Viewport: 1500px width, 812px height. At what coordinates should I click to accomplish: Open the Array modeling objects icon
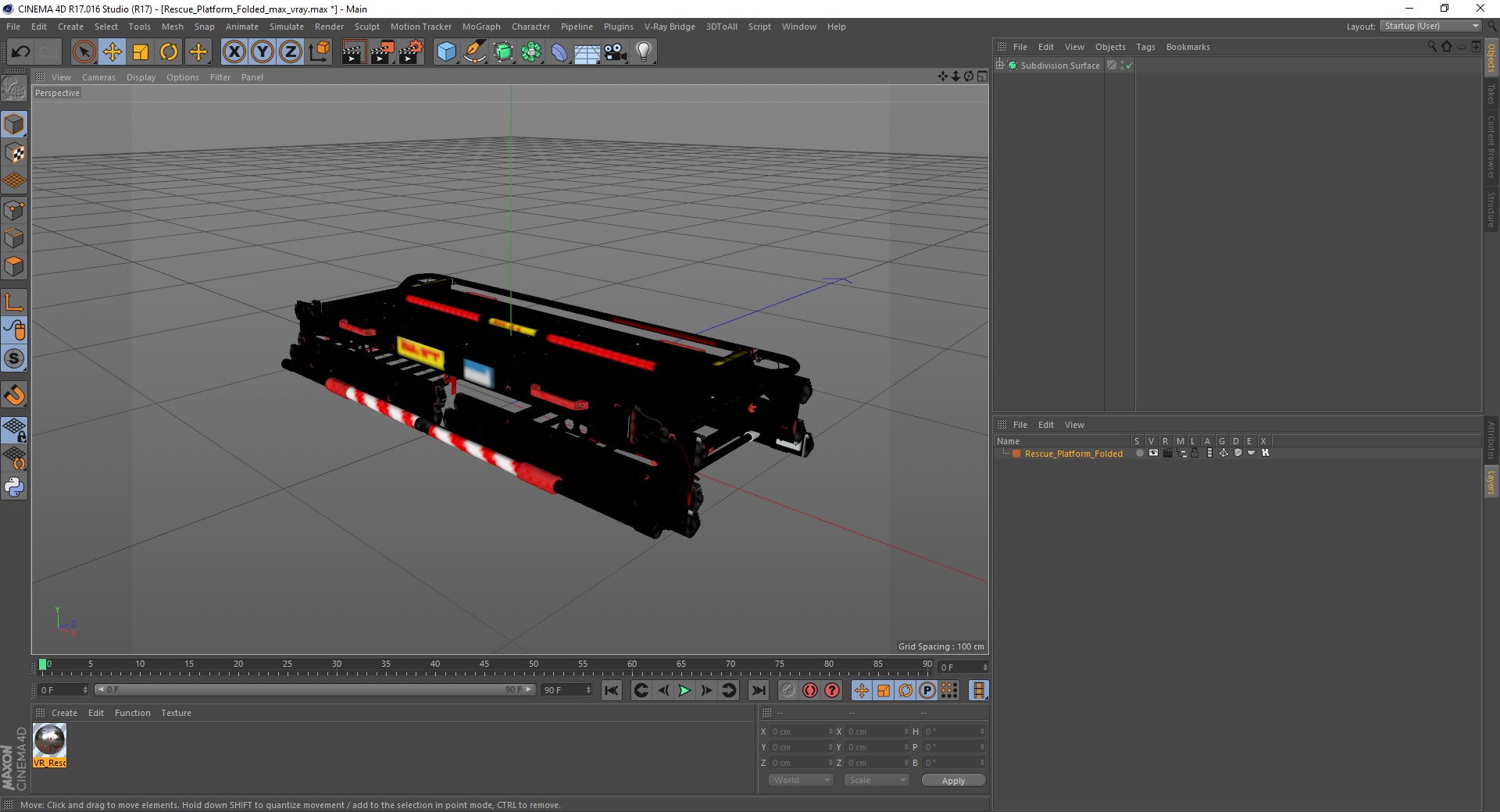[x=531, y=52]
